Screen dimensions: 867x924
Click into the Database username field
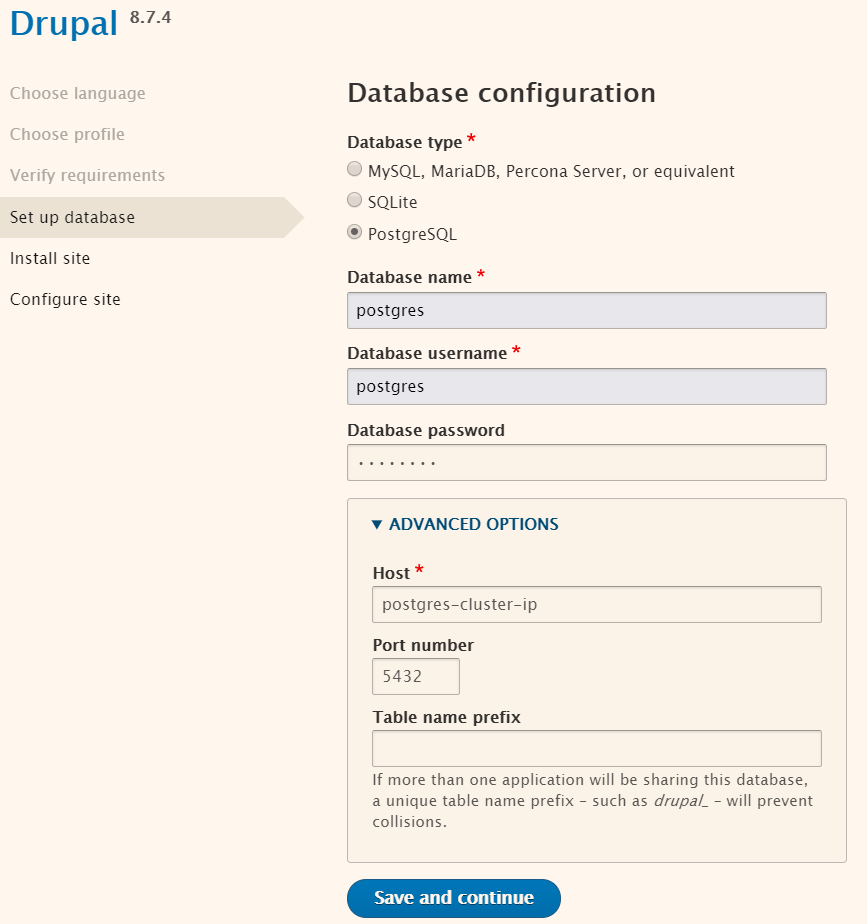[x=586, y=387]
